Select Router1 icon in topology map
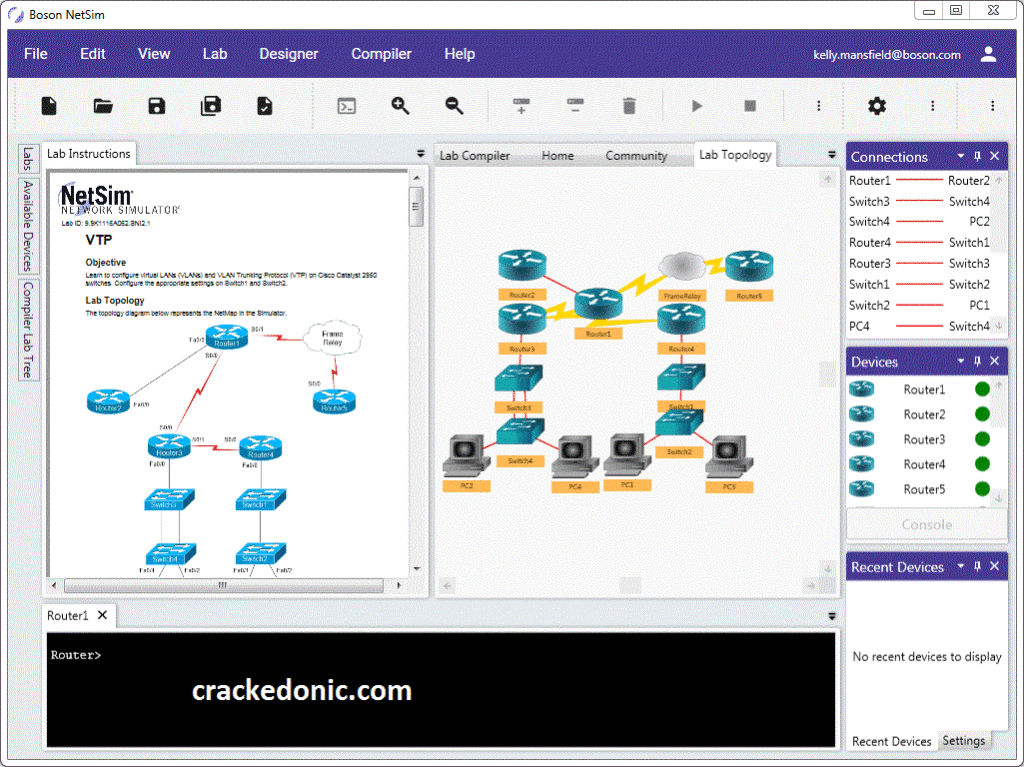 click(x=598, y=304)
